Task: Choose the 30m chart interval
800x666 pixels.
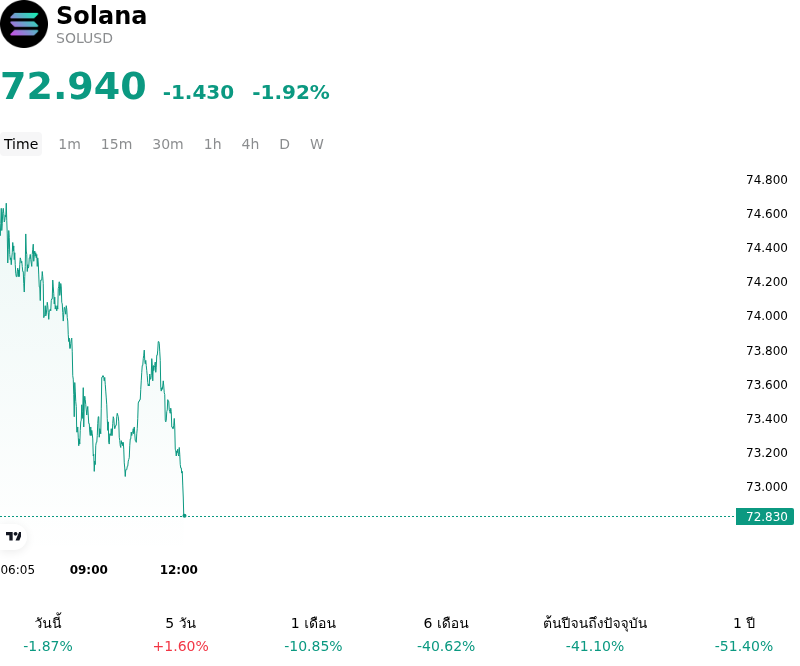Action: 168,144
